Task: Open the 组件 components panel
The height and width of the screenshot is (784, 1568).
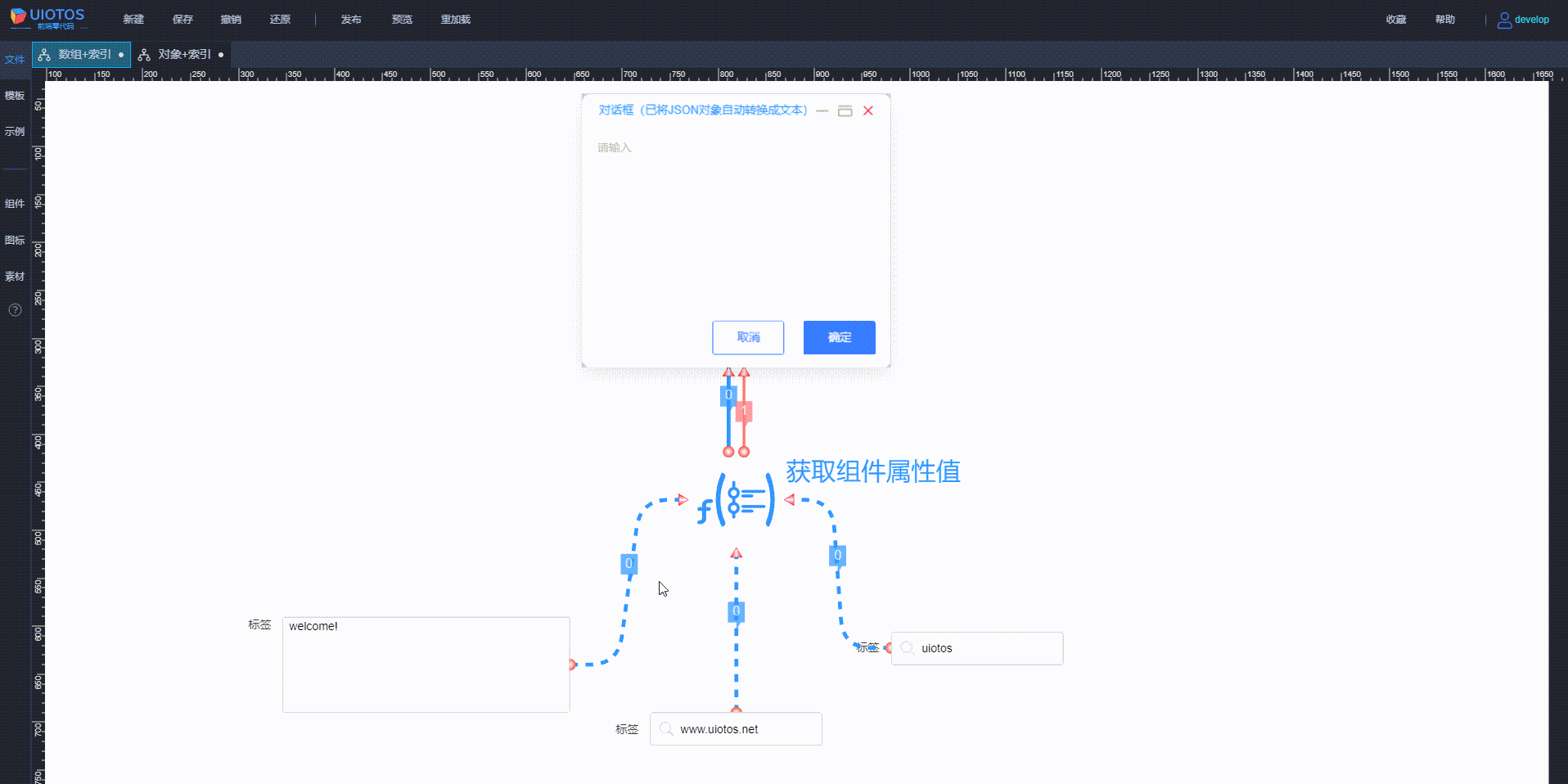Action: click(x=14, y=203)
